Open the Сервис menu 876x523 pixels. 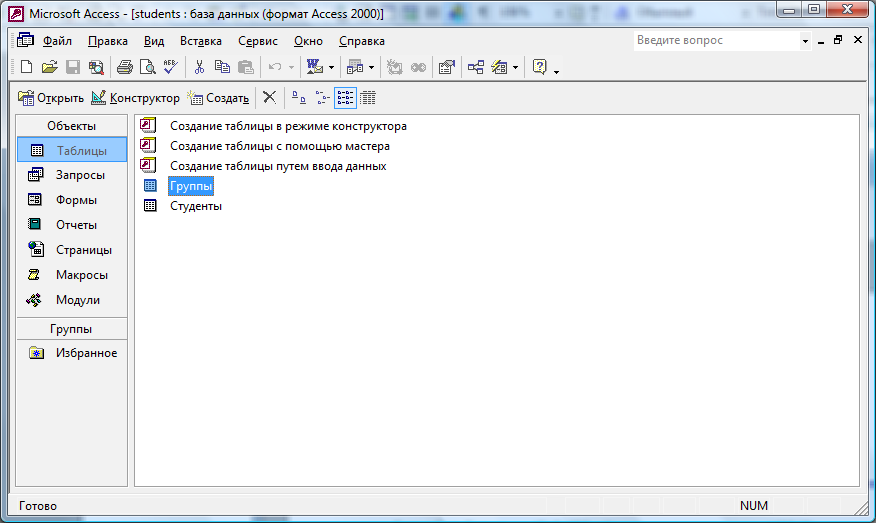258,41
